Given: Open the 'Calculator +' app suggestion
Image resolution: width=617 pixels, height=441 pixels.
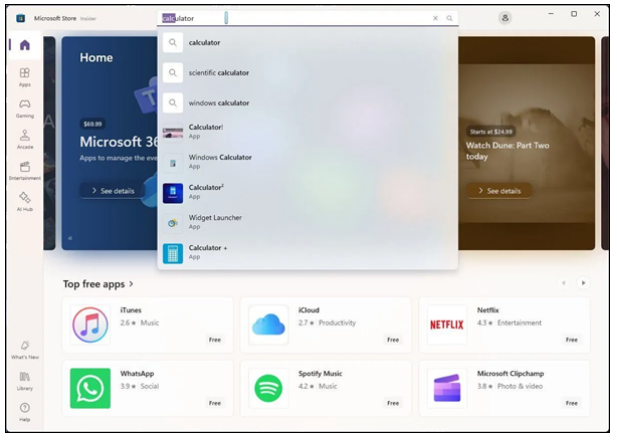Looking at the screenshot, I should click(x=308, y=253).
